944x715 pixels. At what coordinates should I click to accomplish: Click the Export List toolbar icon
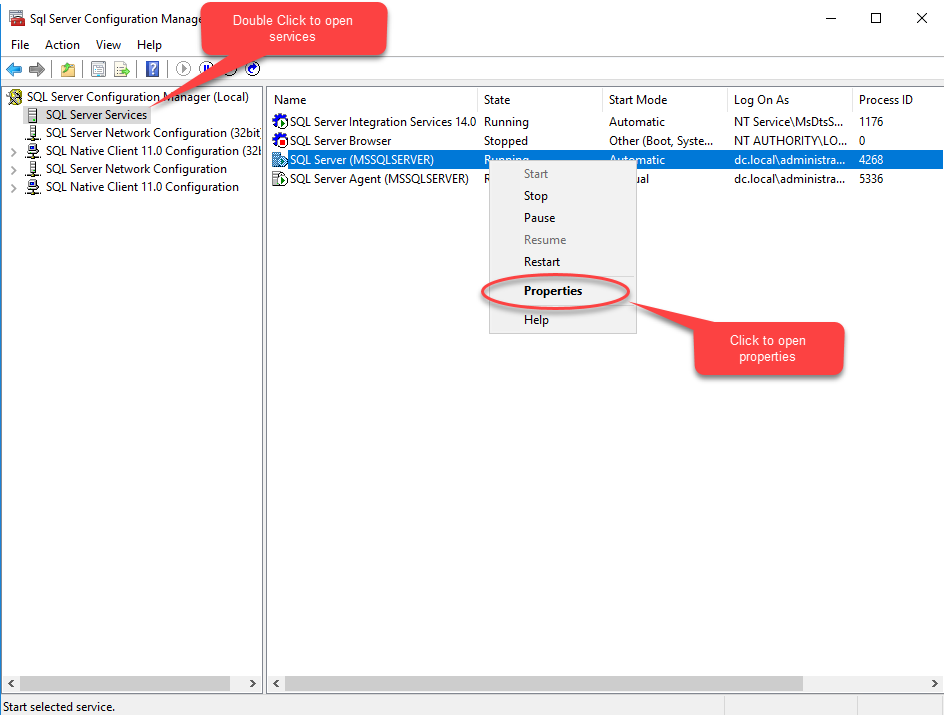coord(122,69)
